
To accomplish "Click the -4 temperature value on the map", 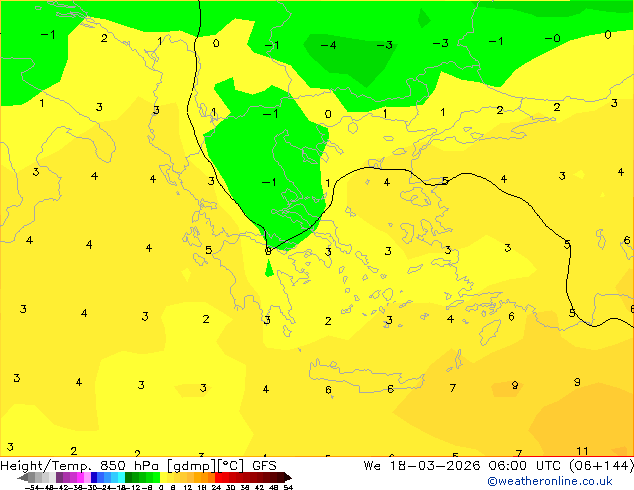I will point(328,45).
